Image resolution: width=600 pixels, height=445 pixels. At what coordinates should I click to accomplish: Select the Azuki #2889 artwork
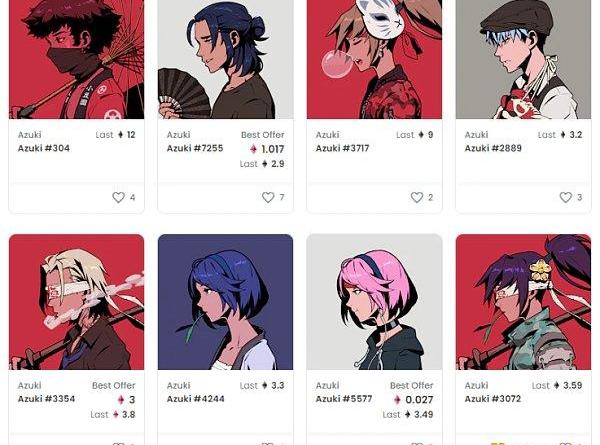[523, 59]
